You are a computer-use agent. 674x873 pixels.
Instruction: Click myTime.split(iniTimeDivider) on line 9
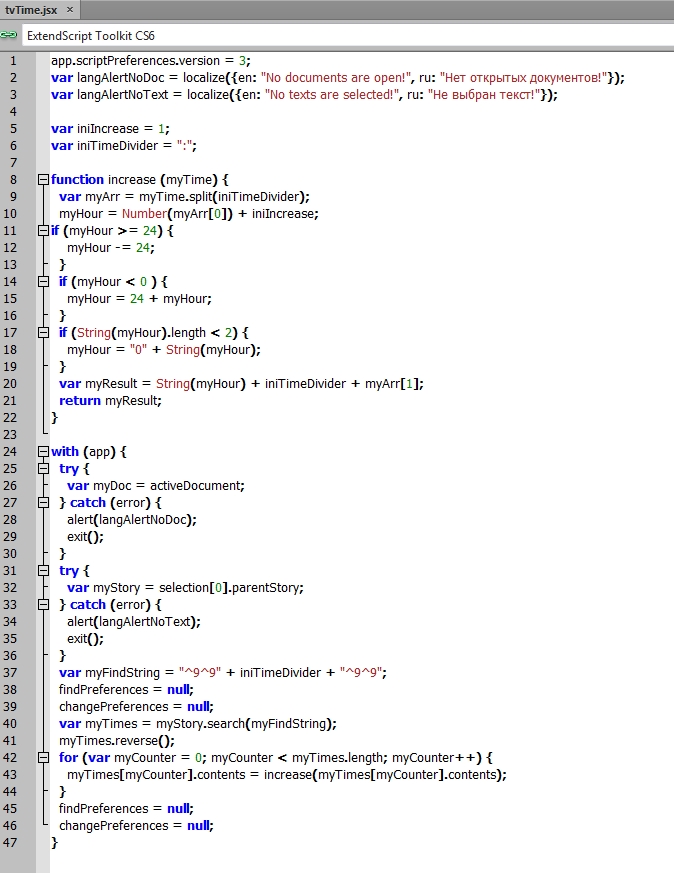223,197
